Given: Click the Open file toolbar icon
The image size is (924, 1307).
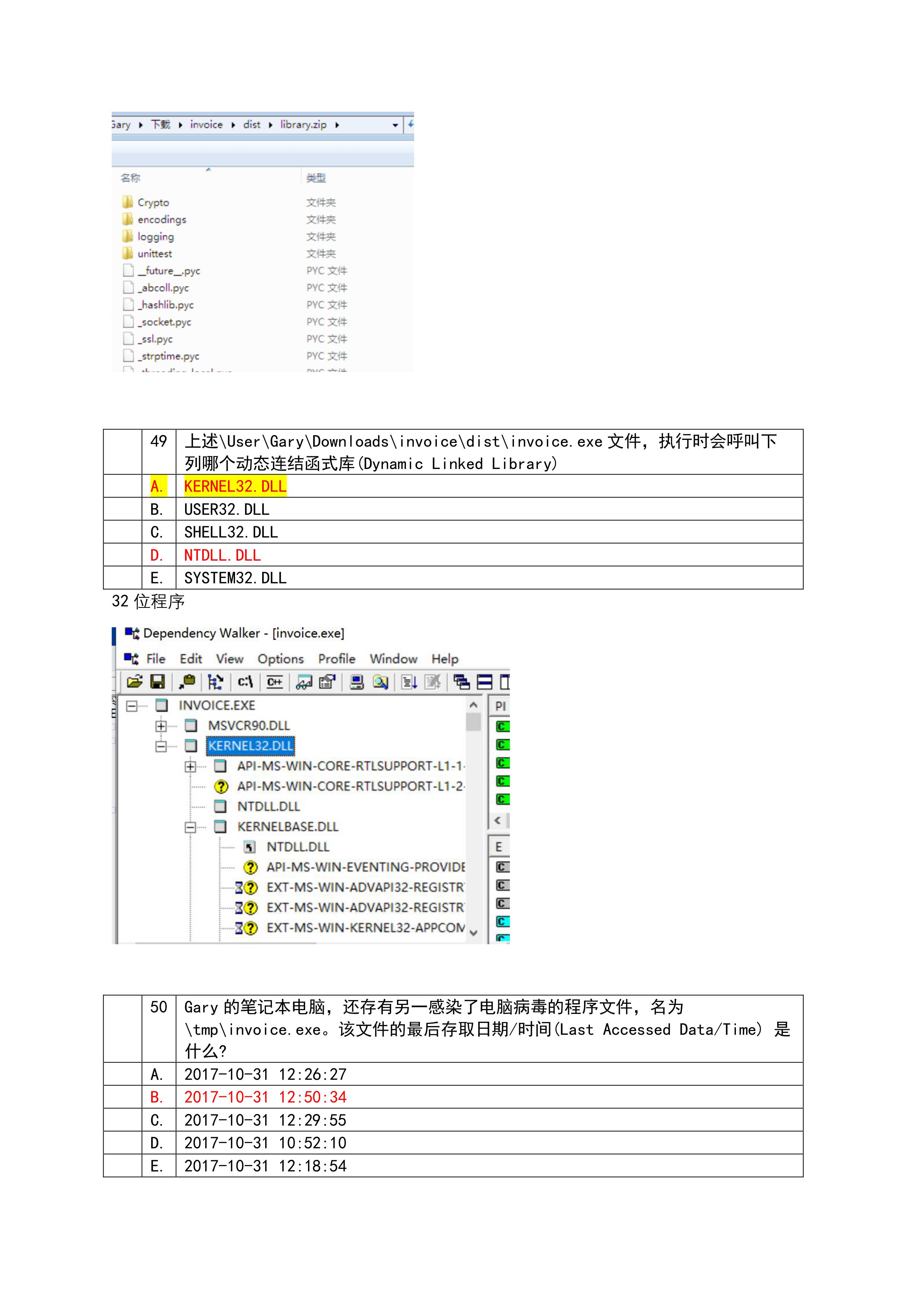Looking at the screenshot, I should (134, 681).
